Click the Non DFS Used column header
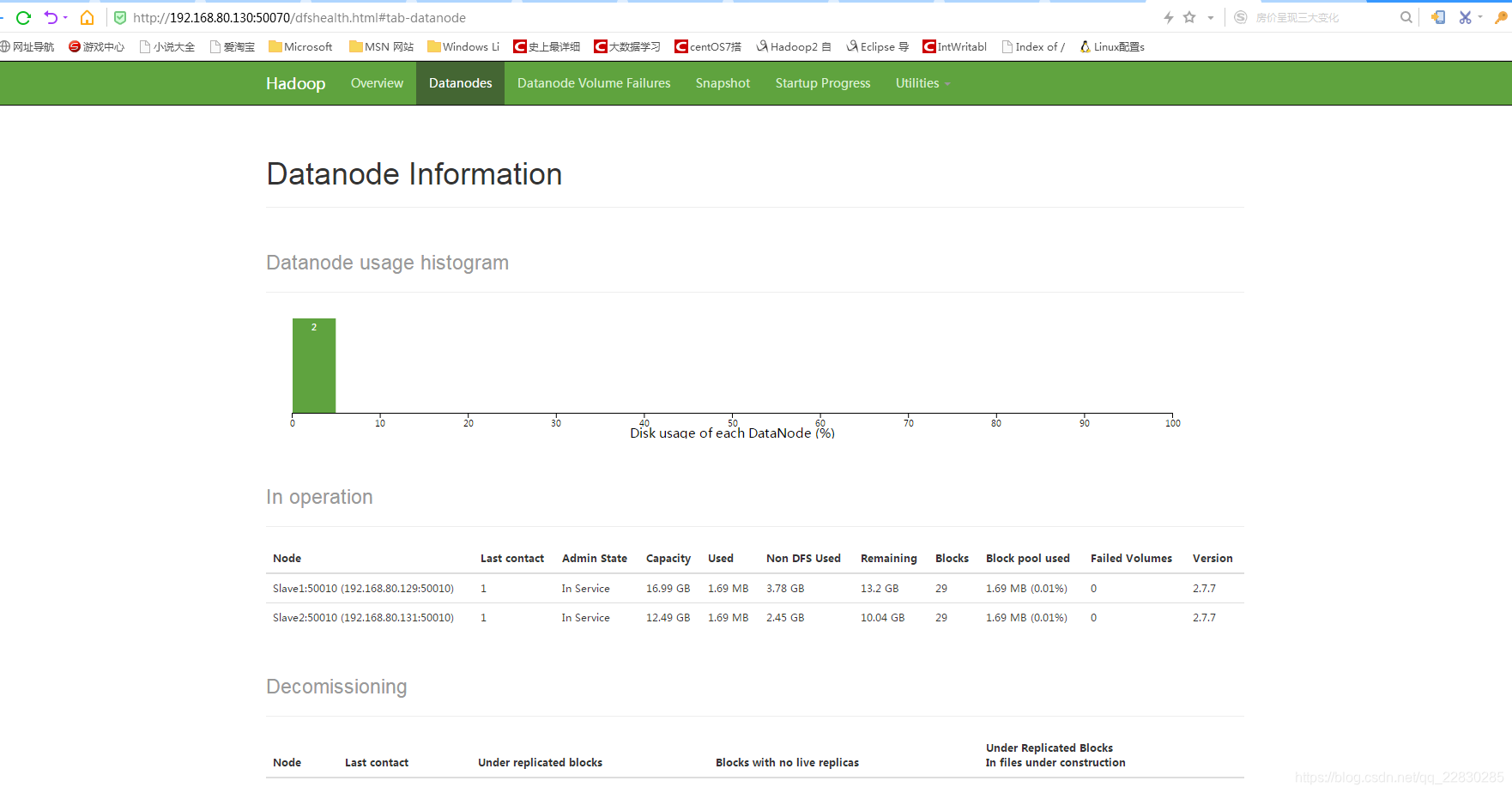The width and height of the screenshot is (1512, 793). coord(803,558)
